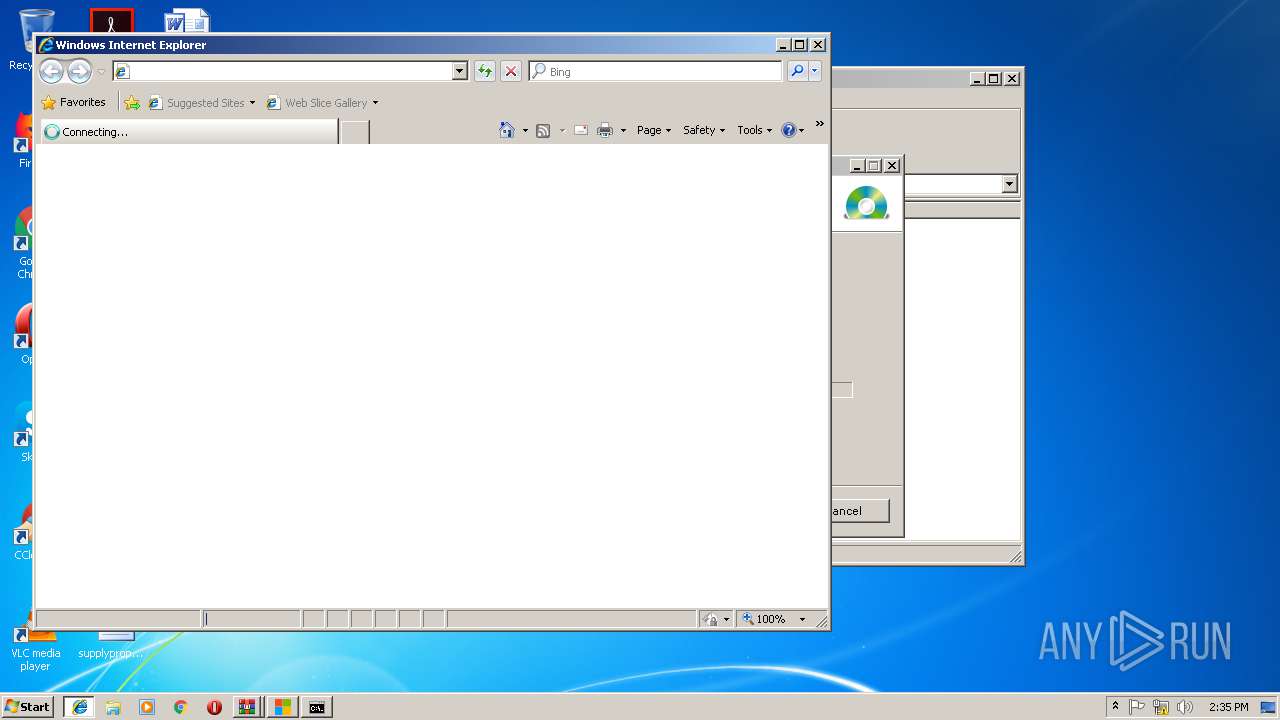This screenshot has height=720, width=1280.
Task: Click the green Refresh arrows button
Action: point(485,71)
